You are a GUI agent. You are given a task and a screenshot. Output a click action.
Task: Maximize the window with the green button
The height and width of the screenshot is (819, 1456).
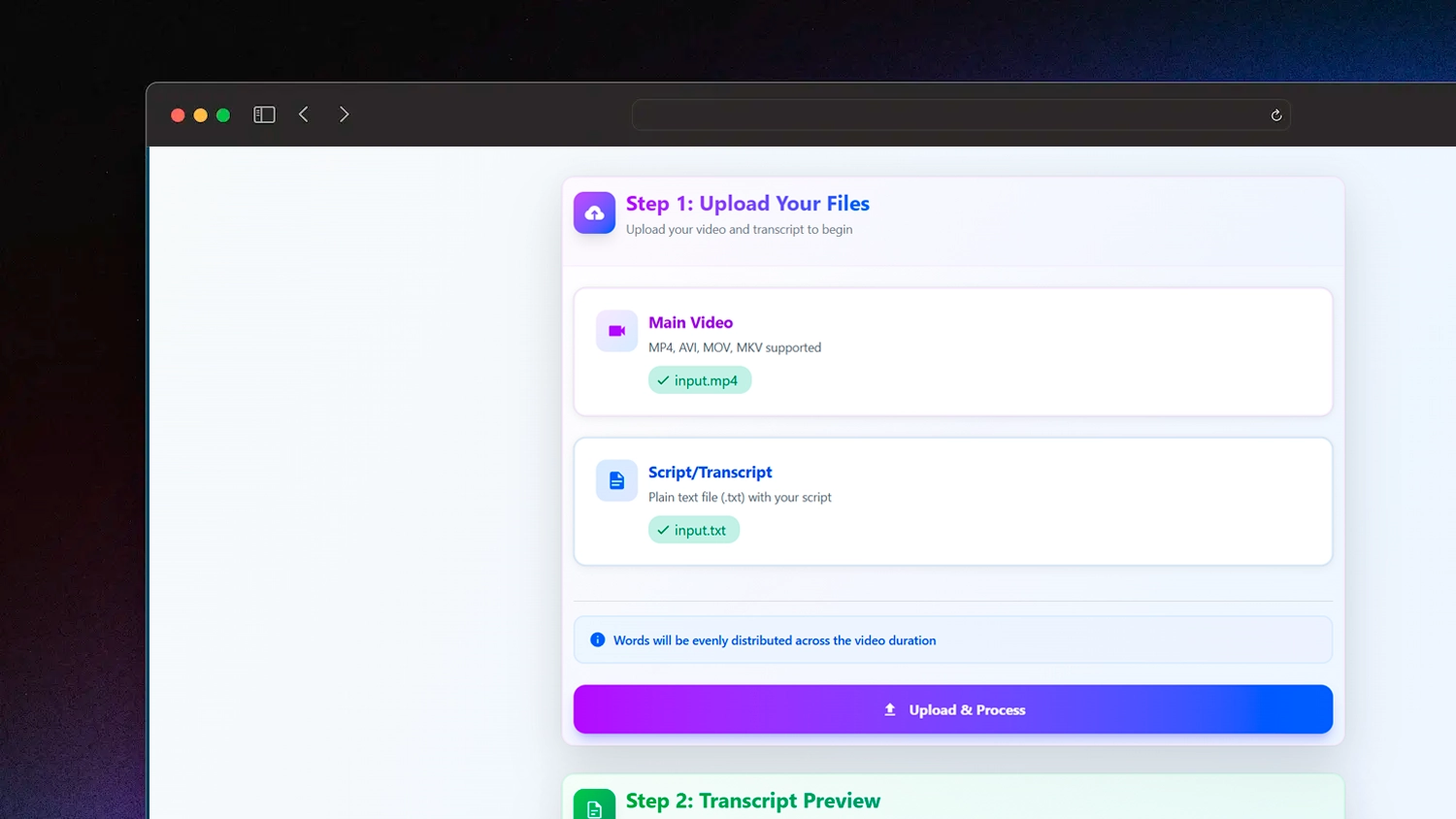pos(223,115)
